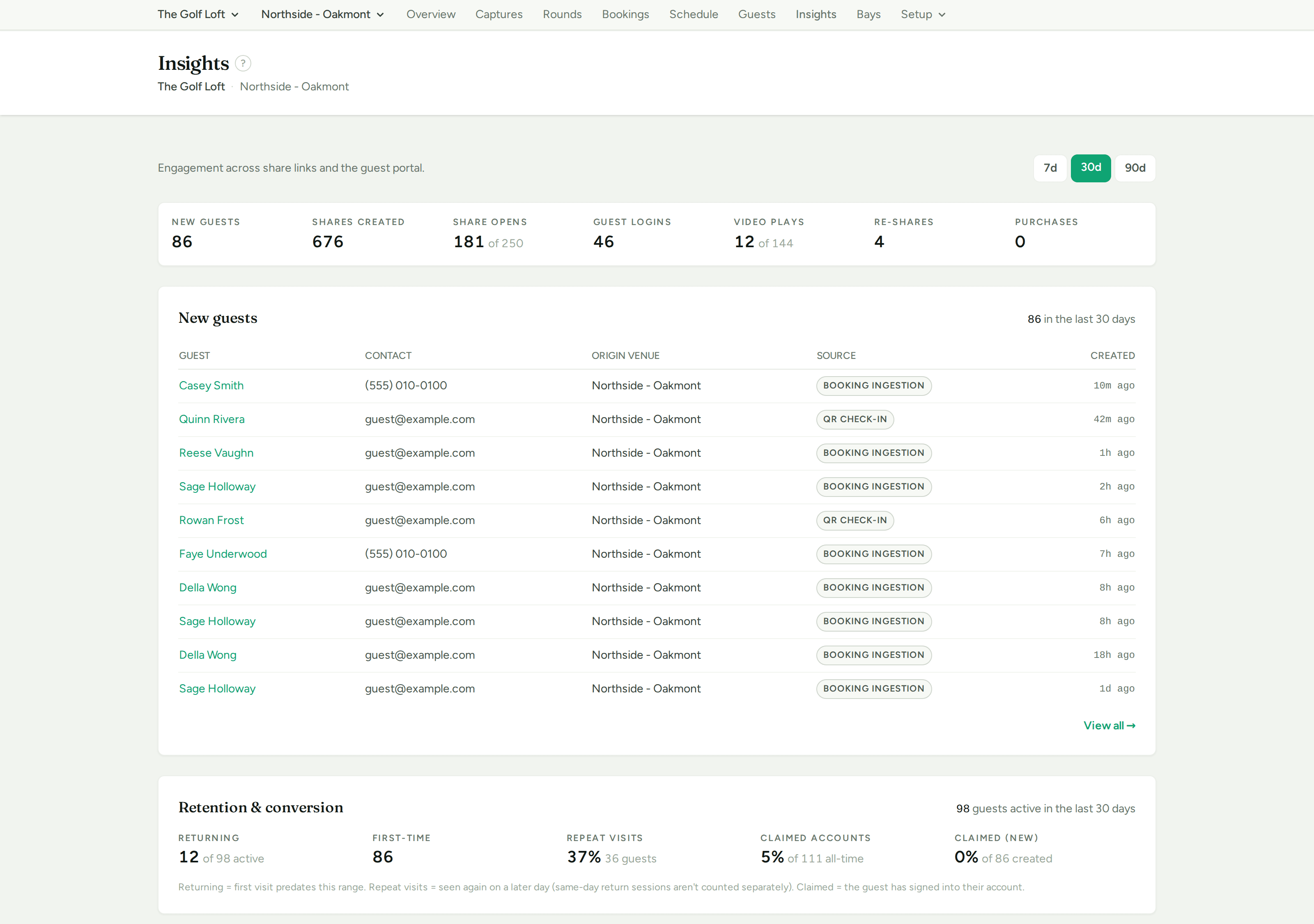Expand The Golf Loft organization dropdown
Screen dimensions: 1314x924
[x=198, y=14]
